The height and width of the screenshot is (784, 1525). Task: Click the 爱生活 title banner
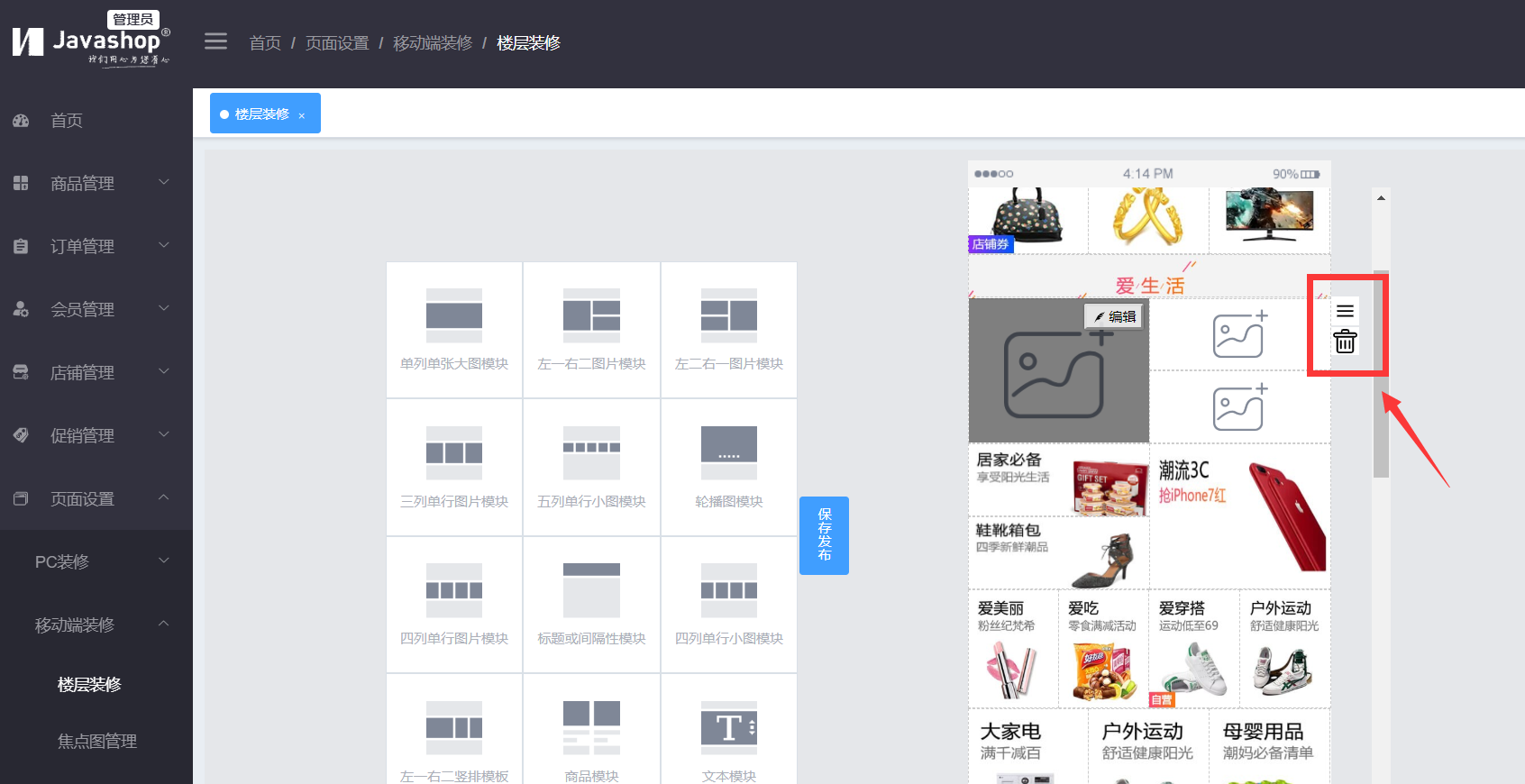click(1149, 277)
